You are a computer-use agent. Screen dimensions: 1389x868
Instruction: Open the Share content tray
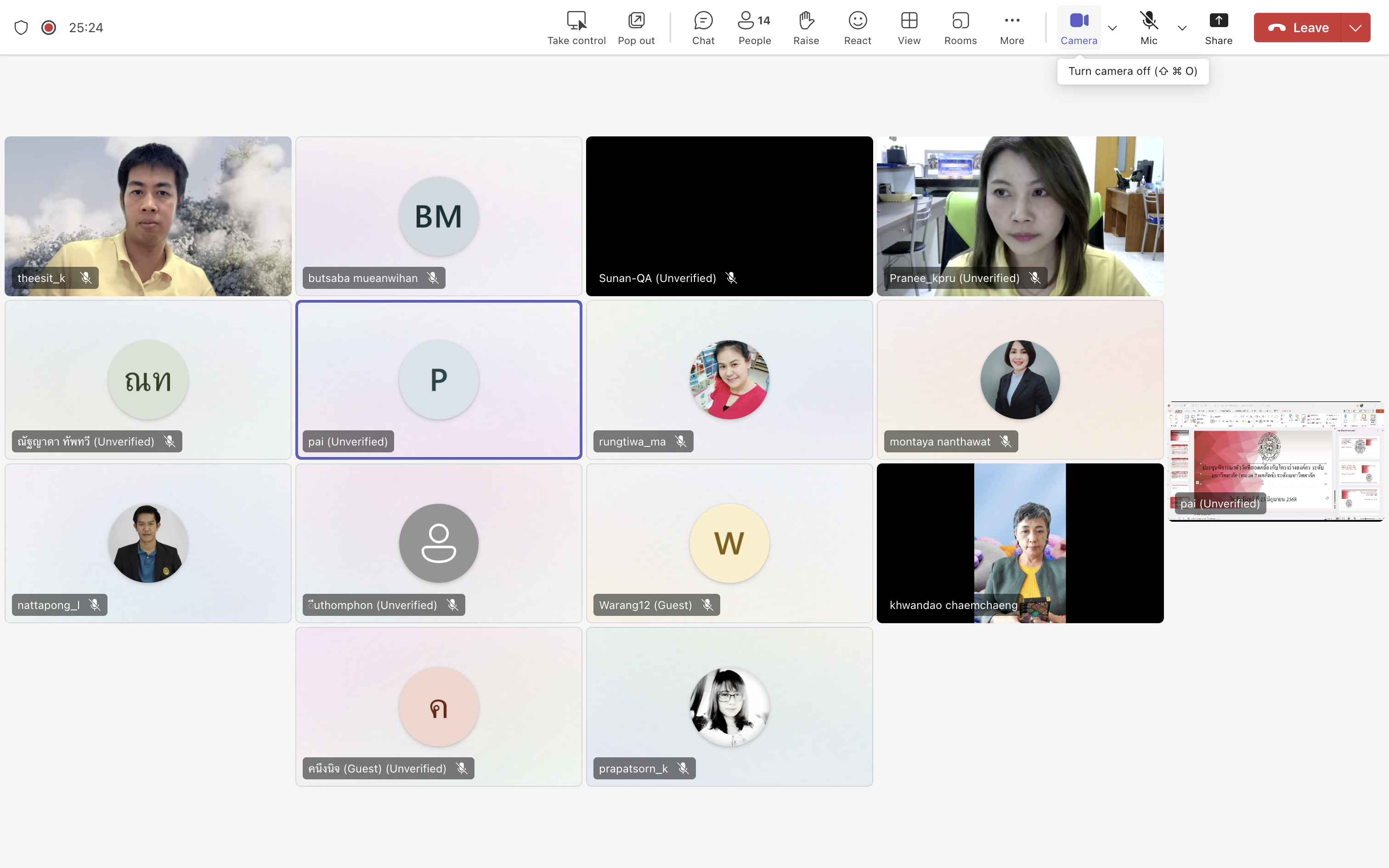pos(1218,28)
